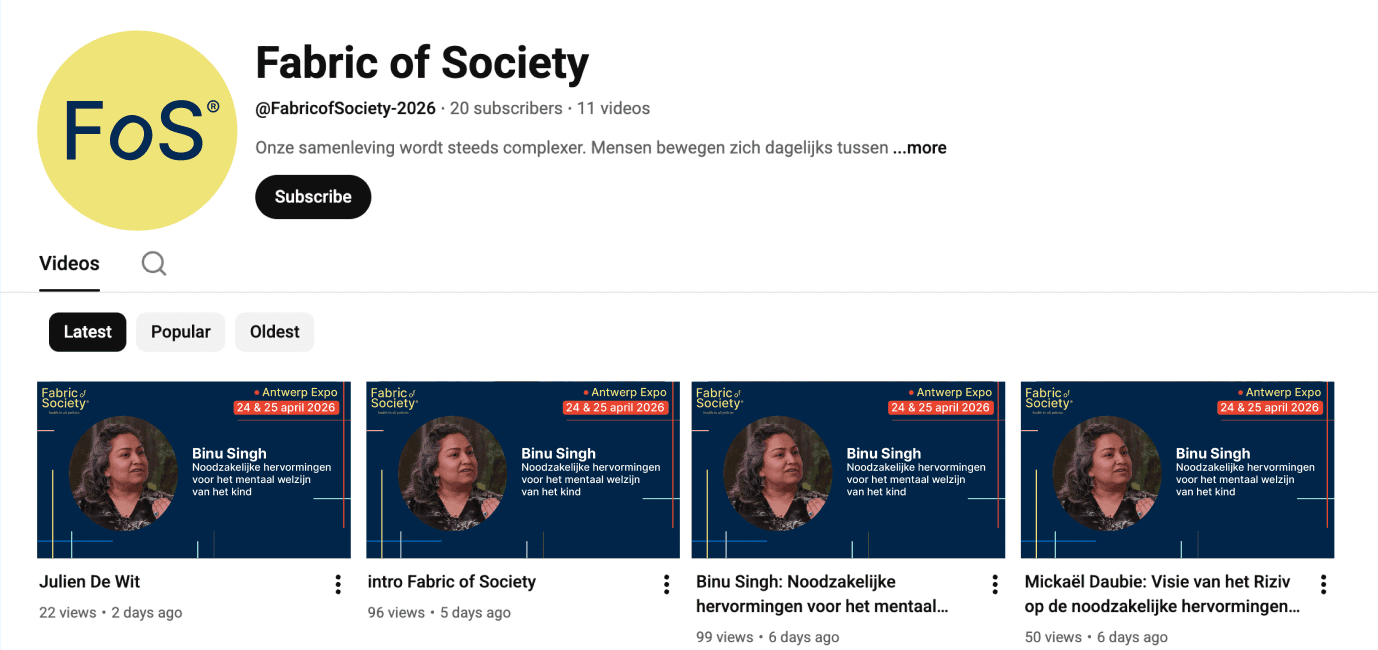Viewport: 1378px width, 650px height.
Task: Open the Mickaël Daubie video thumbnail
Action: (x=1177, y=469)
